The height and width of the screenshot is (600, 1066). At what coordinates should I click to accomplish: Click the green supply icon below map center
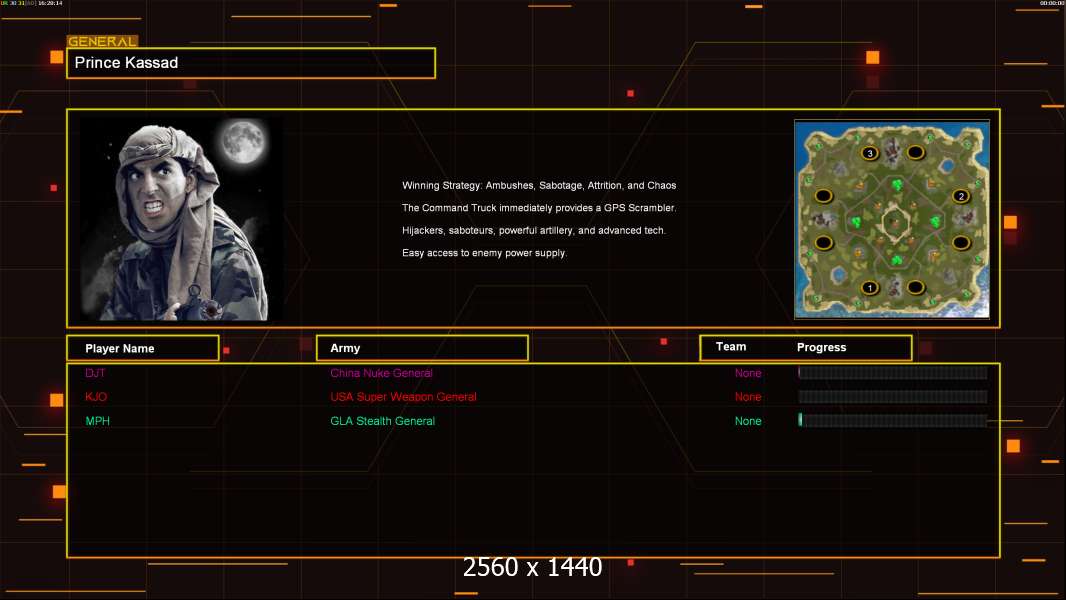pyautogui.click(x=896, y=260)
